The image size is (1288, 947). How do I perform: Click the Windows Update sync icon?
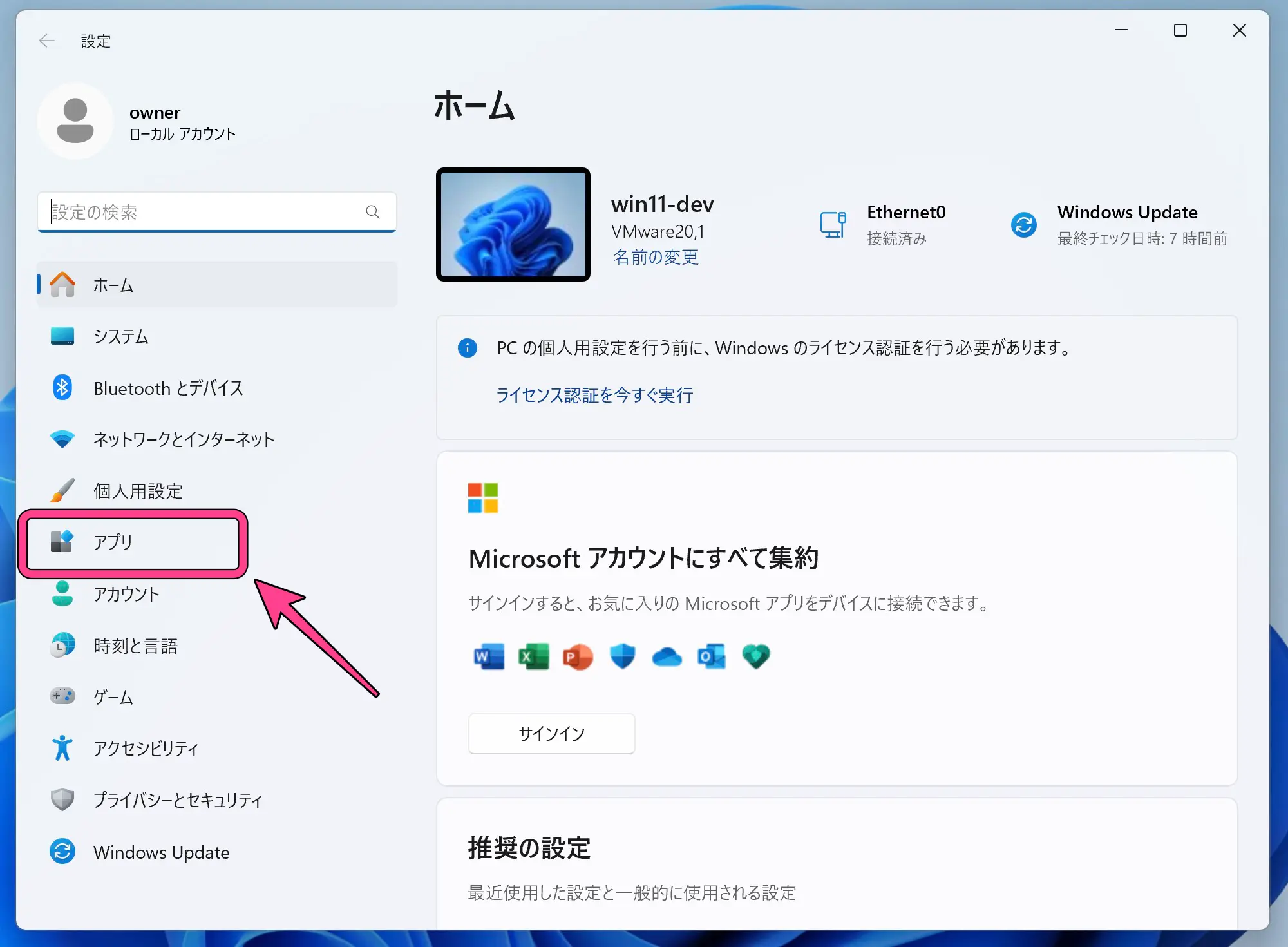[1023, 224]
